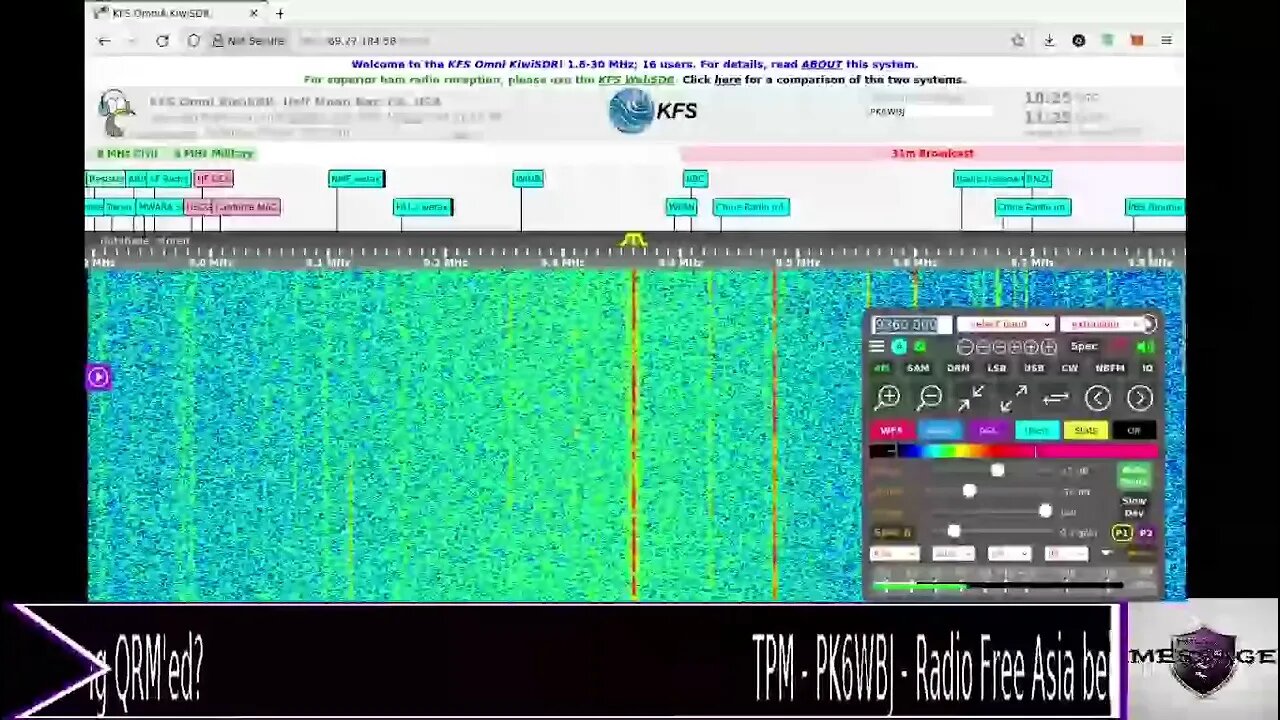Select NBFM demodulation mode
The image size is (1280, 720).
(1110, 368)
